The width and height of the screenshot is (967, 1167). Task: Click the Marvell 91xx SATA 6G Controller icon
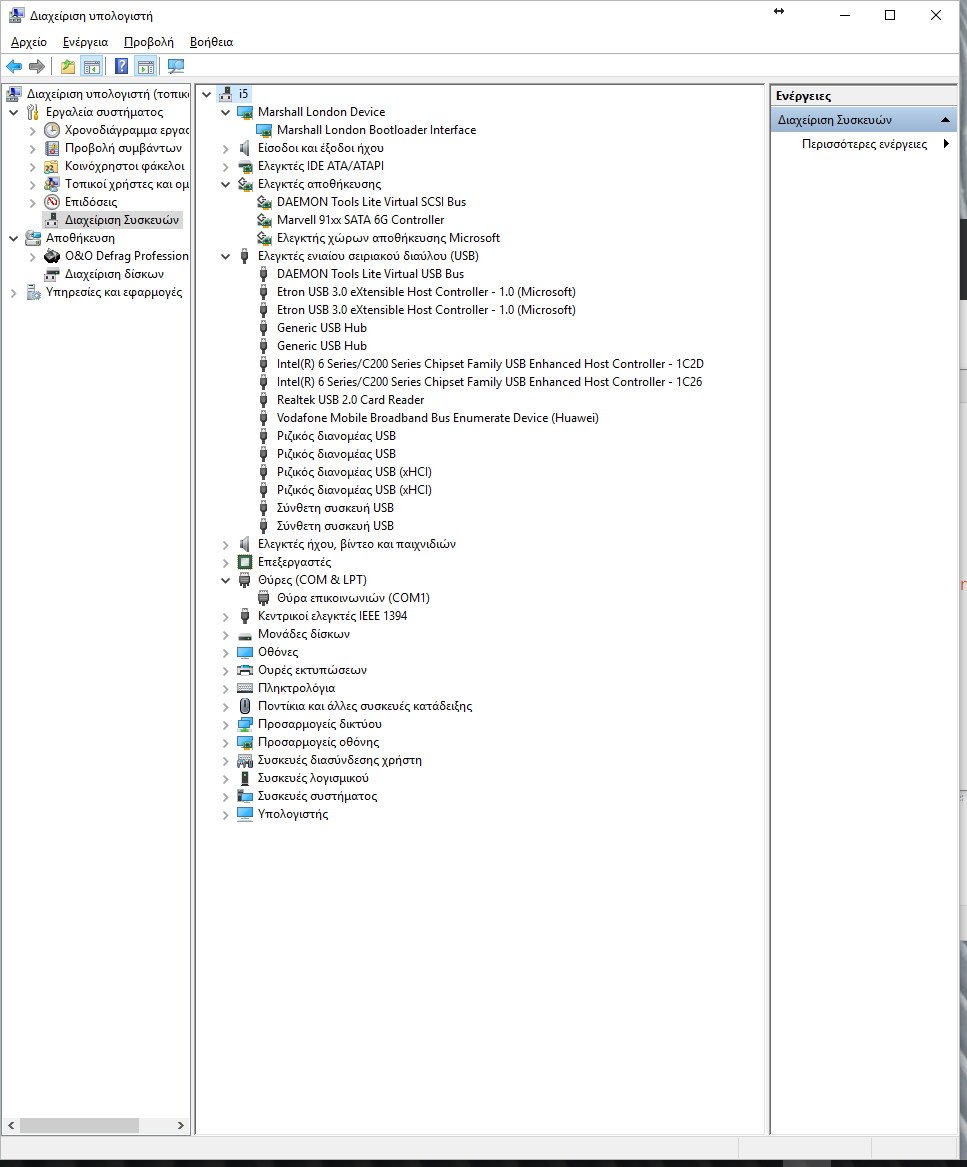(x=264, y=220)
